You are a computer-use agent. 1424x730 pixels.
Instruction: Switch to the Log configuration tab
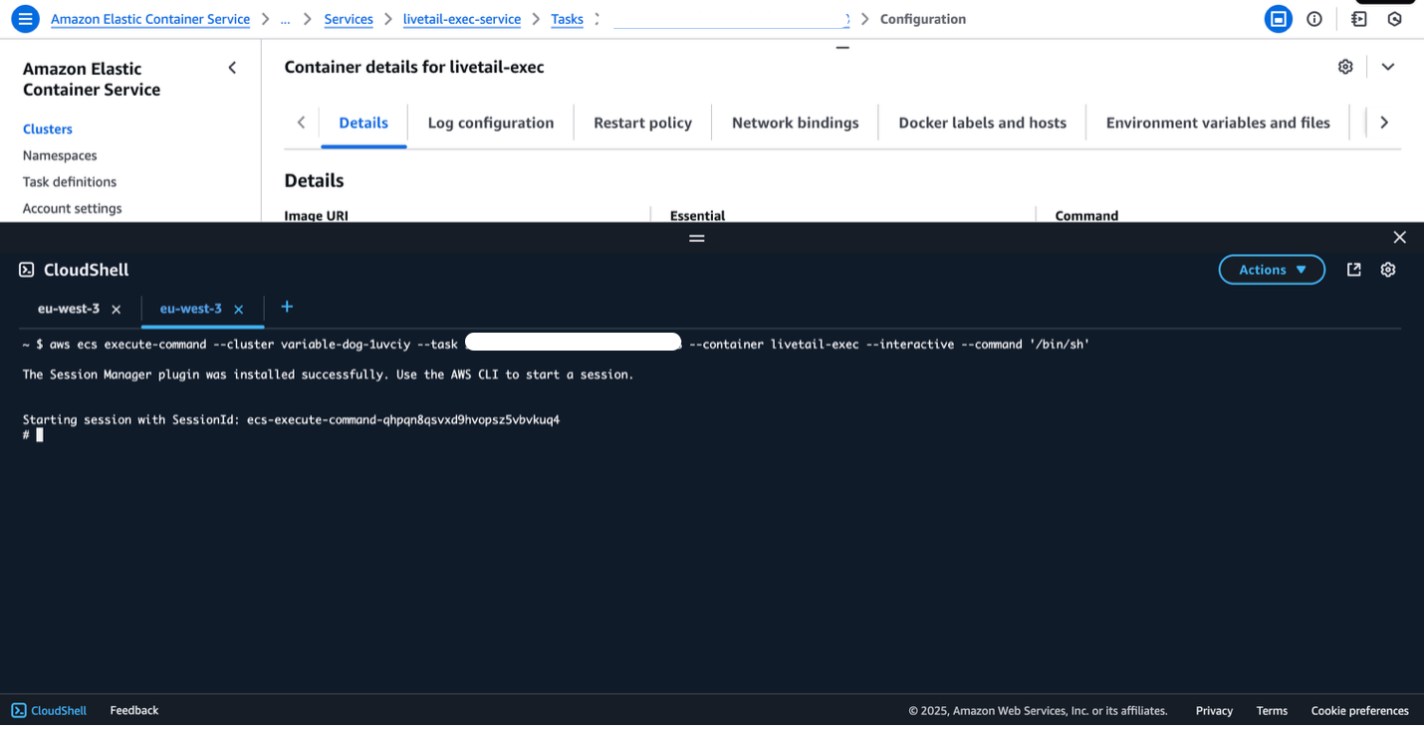[x=490, y=122]
